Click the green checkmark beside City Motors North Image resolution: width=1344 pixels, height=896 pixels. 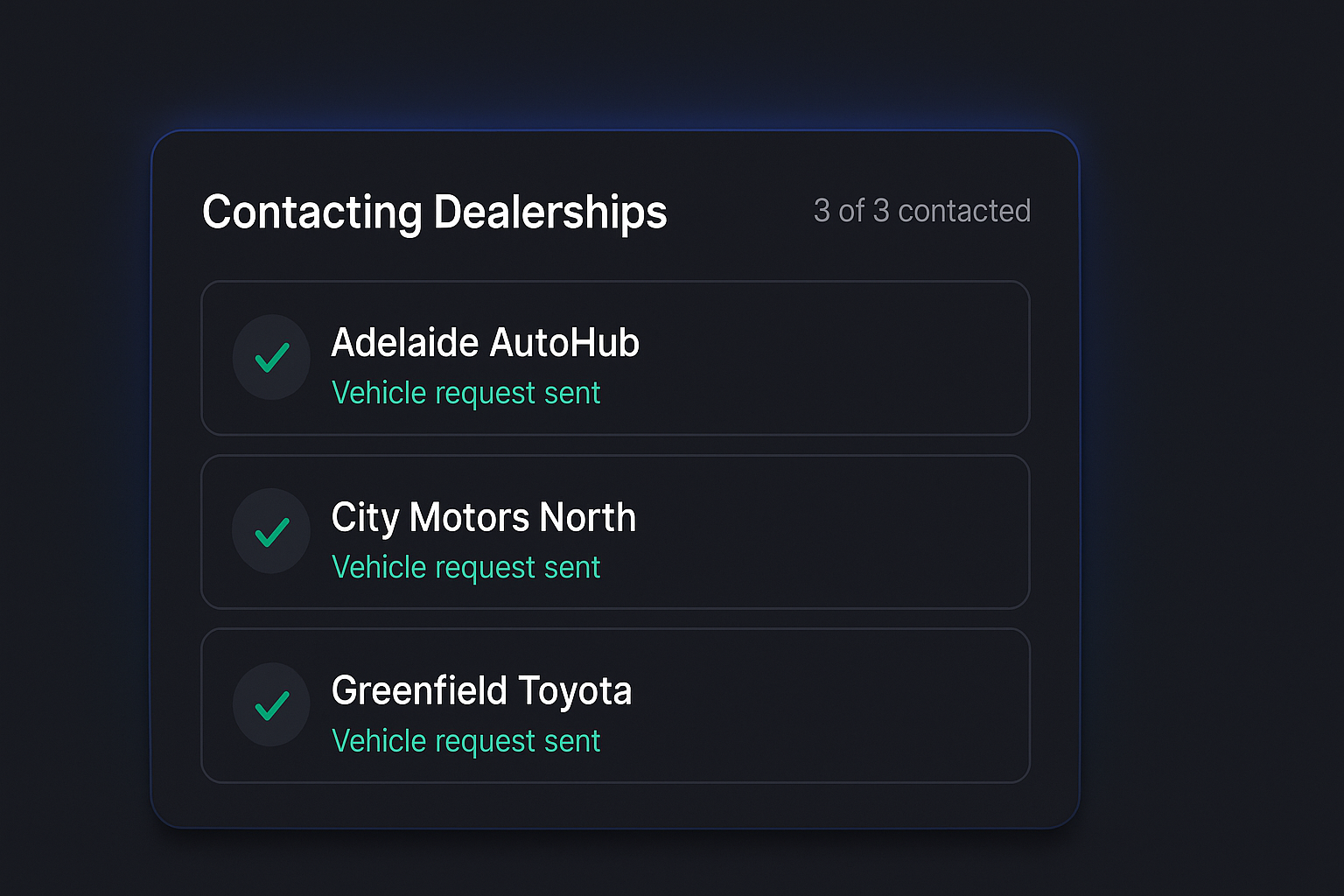(x=271, y=531)
